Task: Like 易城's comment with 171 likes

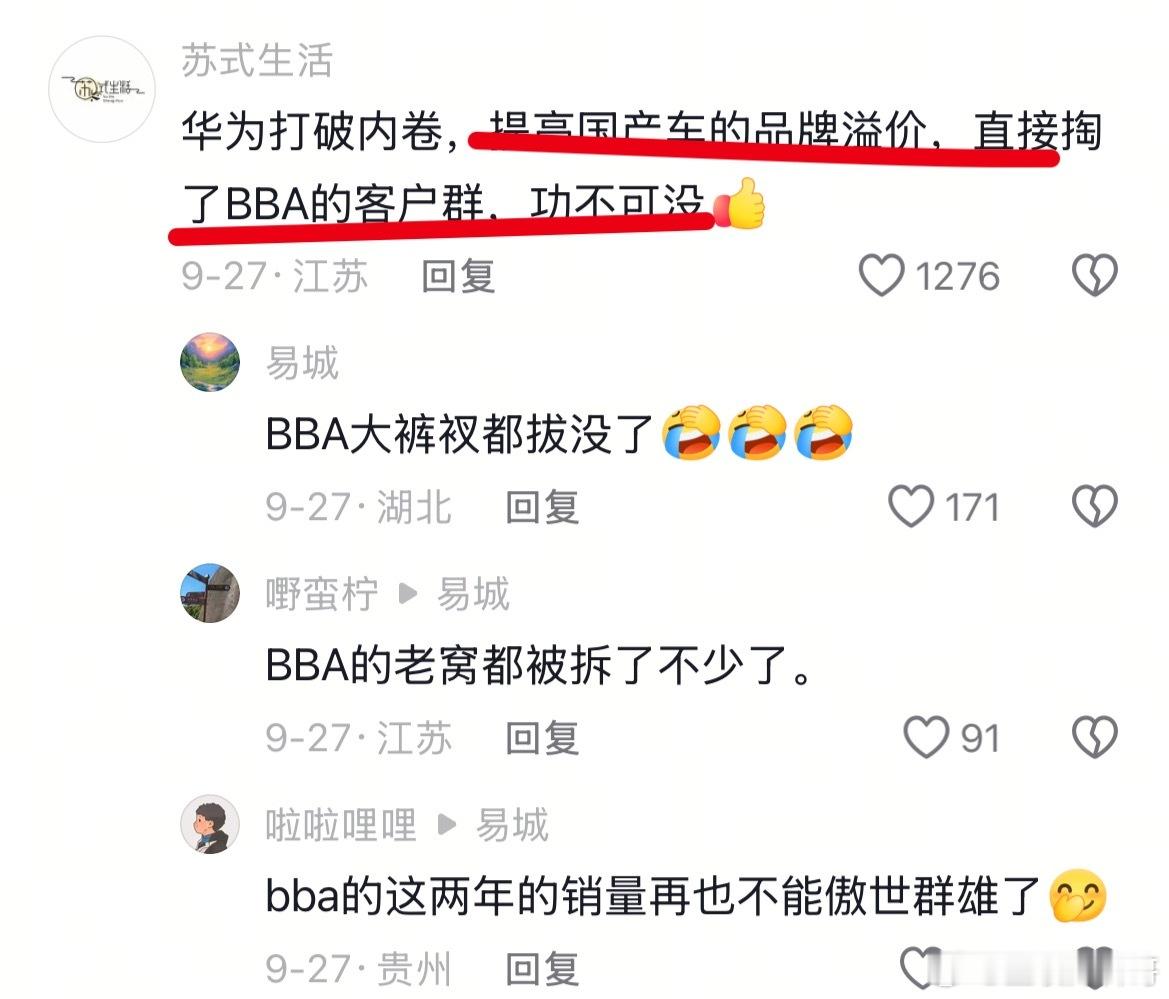Action: pyautogui.click(x=910, y=506)
